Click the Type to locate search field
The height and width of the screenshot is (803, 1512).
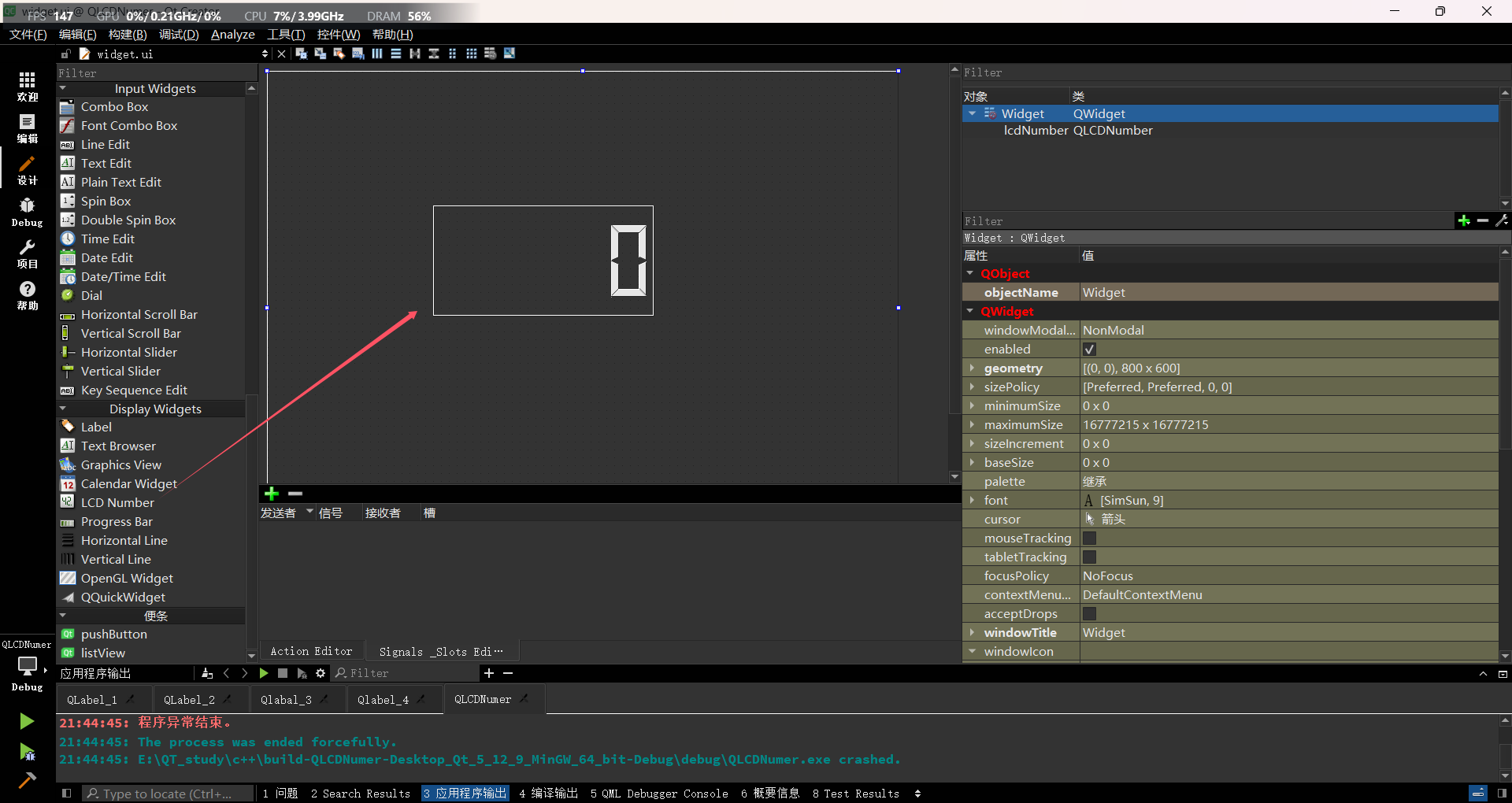coord(169,794)
